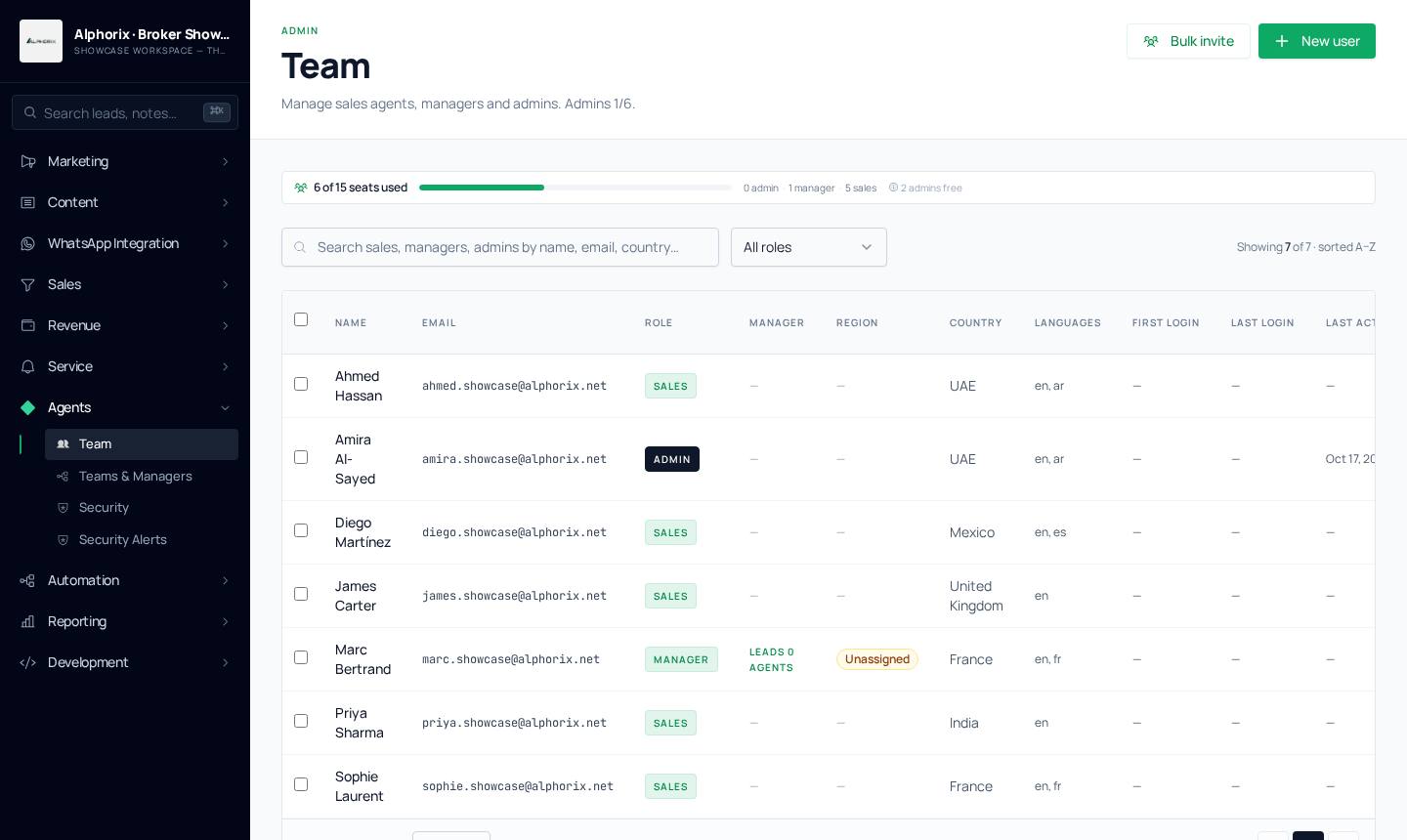
Task: Select Amira Al-Sayed's row checkbox
Action: 301,457
